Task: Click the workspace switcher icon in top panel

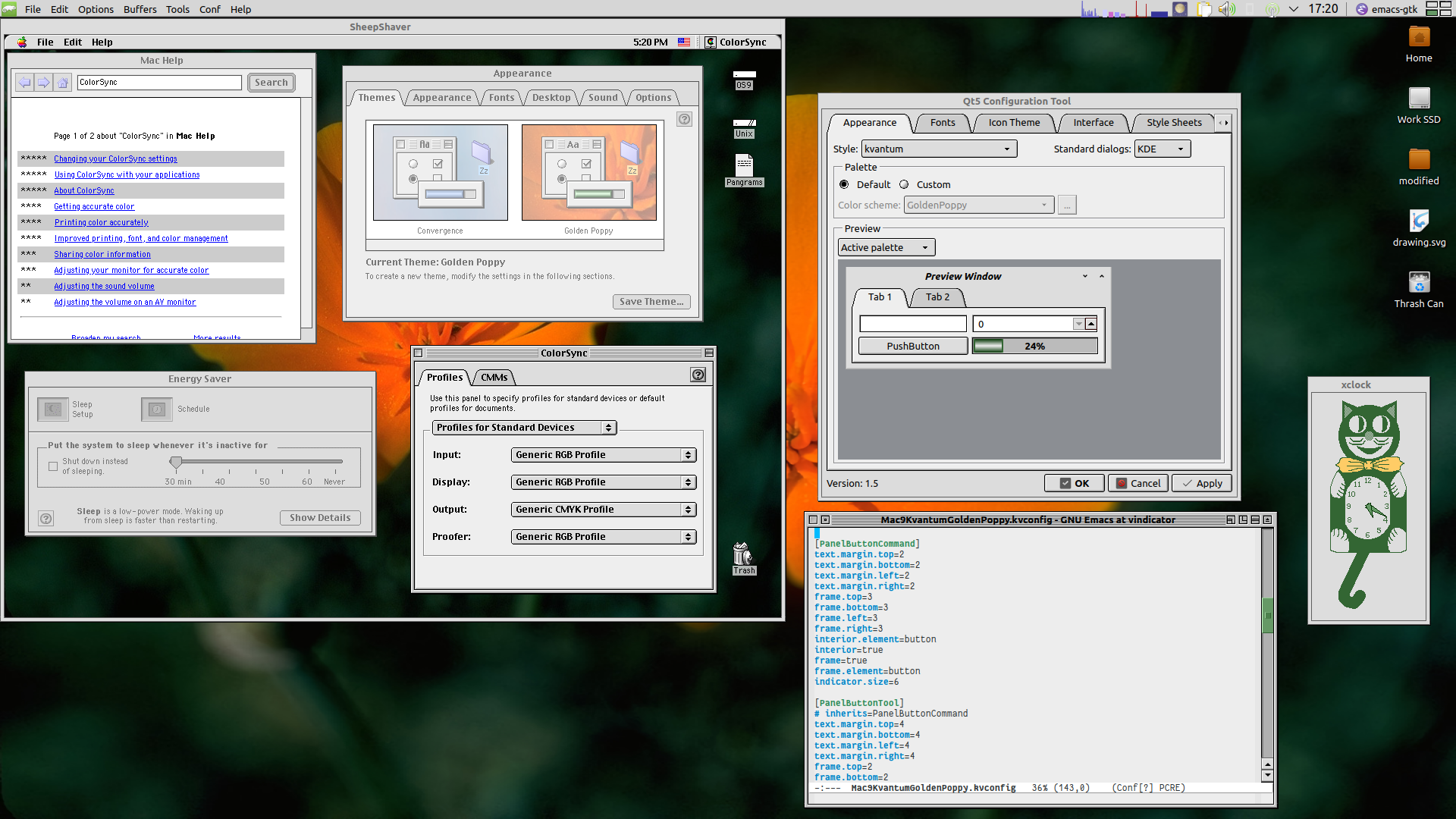Action: click(x=1439, y=9)
